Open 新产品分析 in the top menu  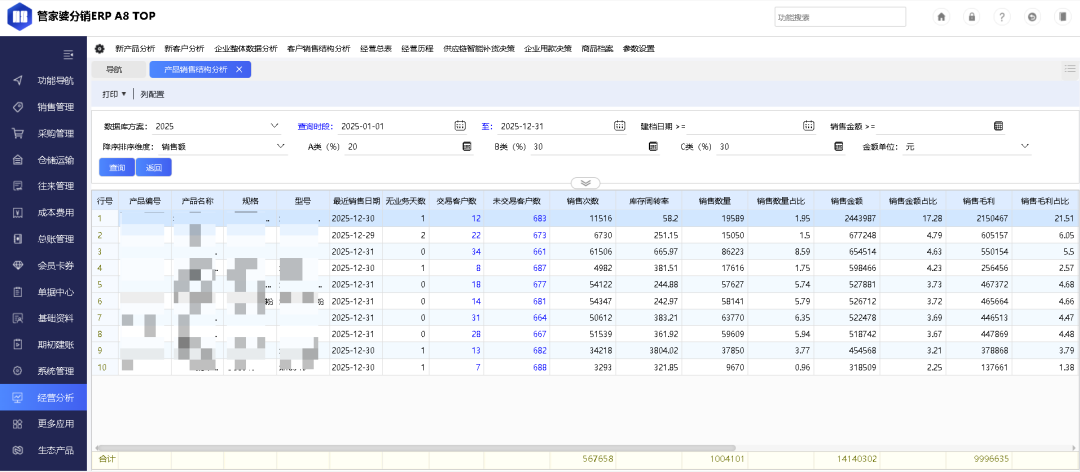(x=135, y=49)
